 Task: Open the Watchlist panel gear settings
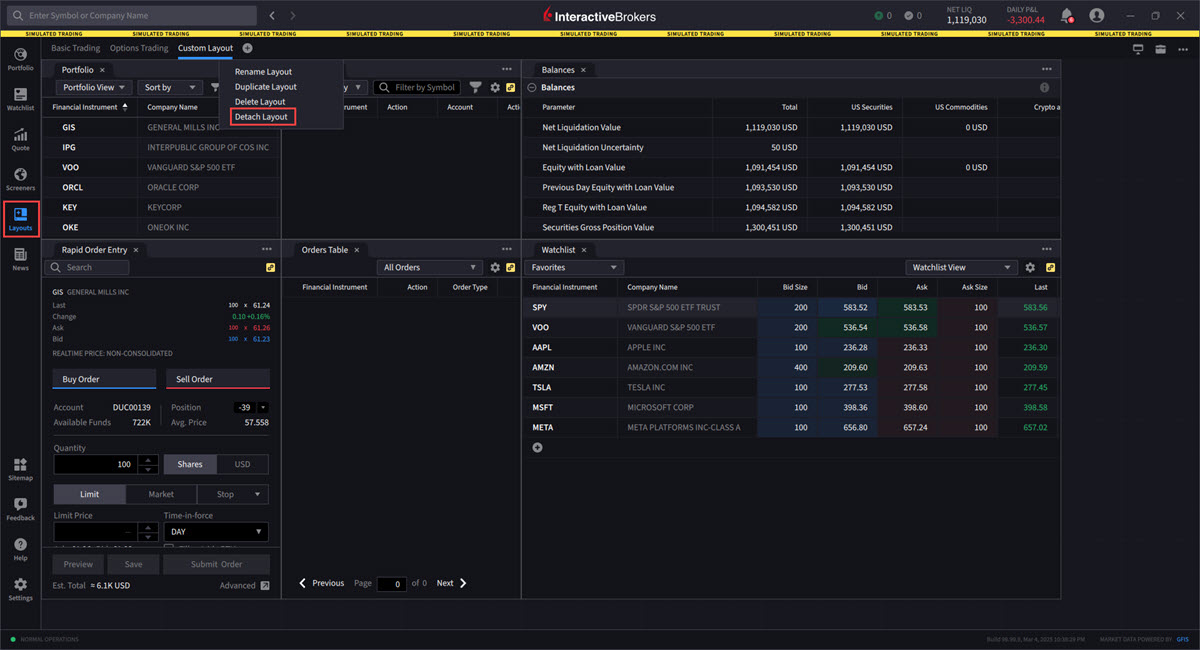(x=1030, y=267)
